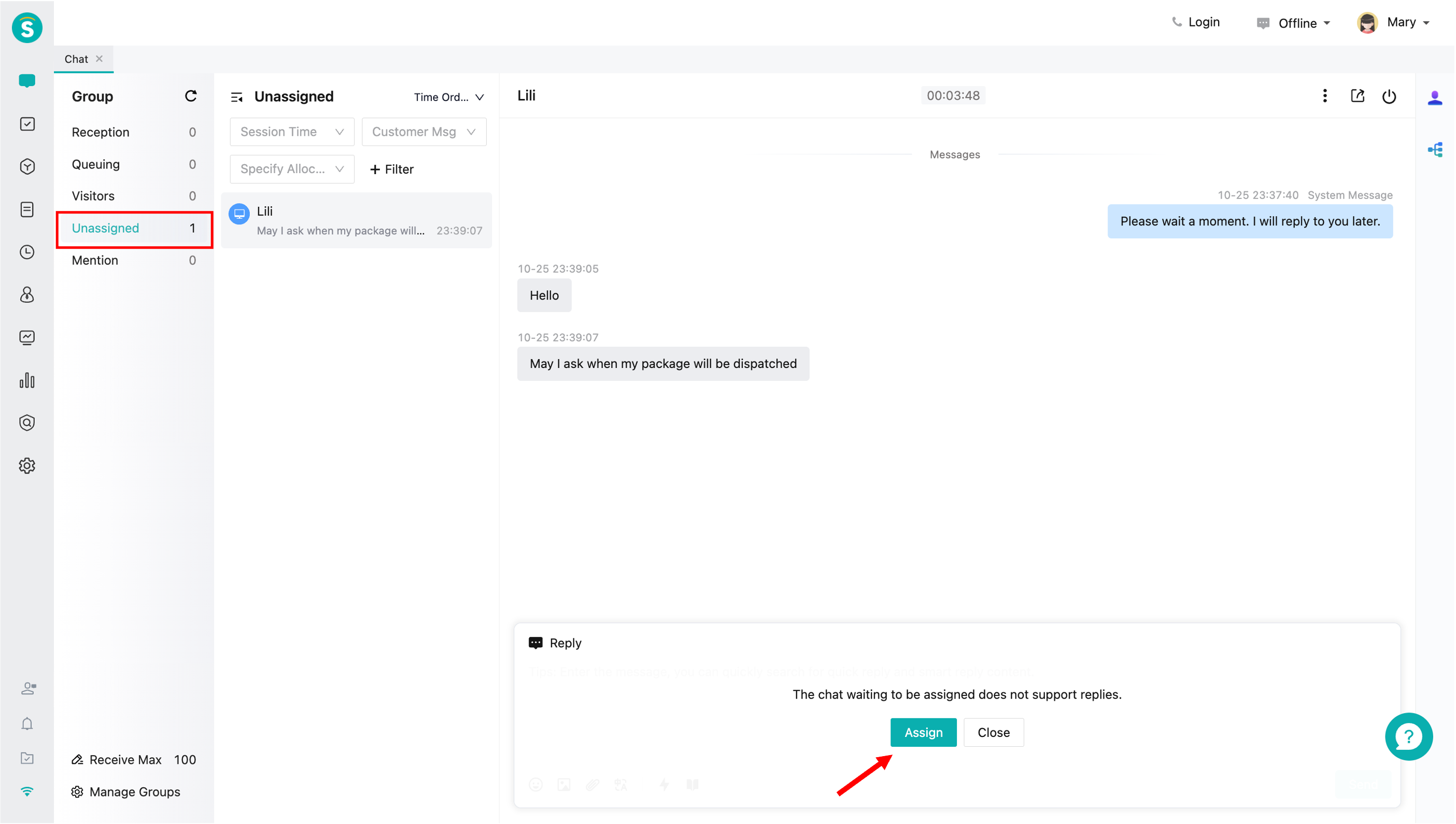This screenshot has width=1456, height=824.
Task: Open Lili's conversation in the list
Action: pyautogui.click(x=356, y=220)
